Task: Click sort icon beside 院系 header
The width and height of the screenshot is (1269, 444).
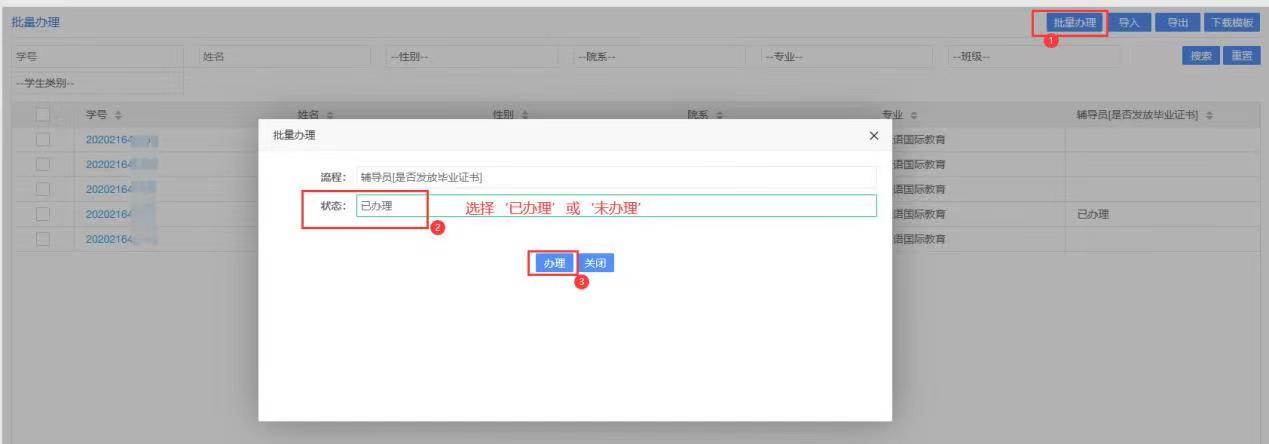Action: (719, 117)
